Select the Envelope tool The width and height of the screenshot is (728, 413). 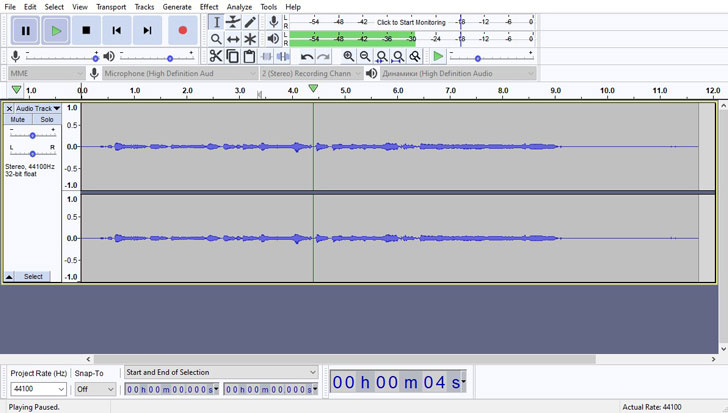click(x=233, y=22)
